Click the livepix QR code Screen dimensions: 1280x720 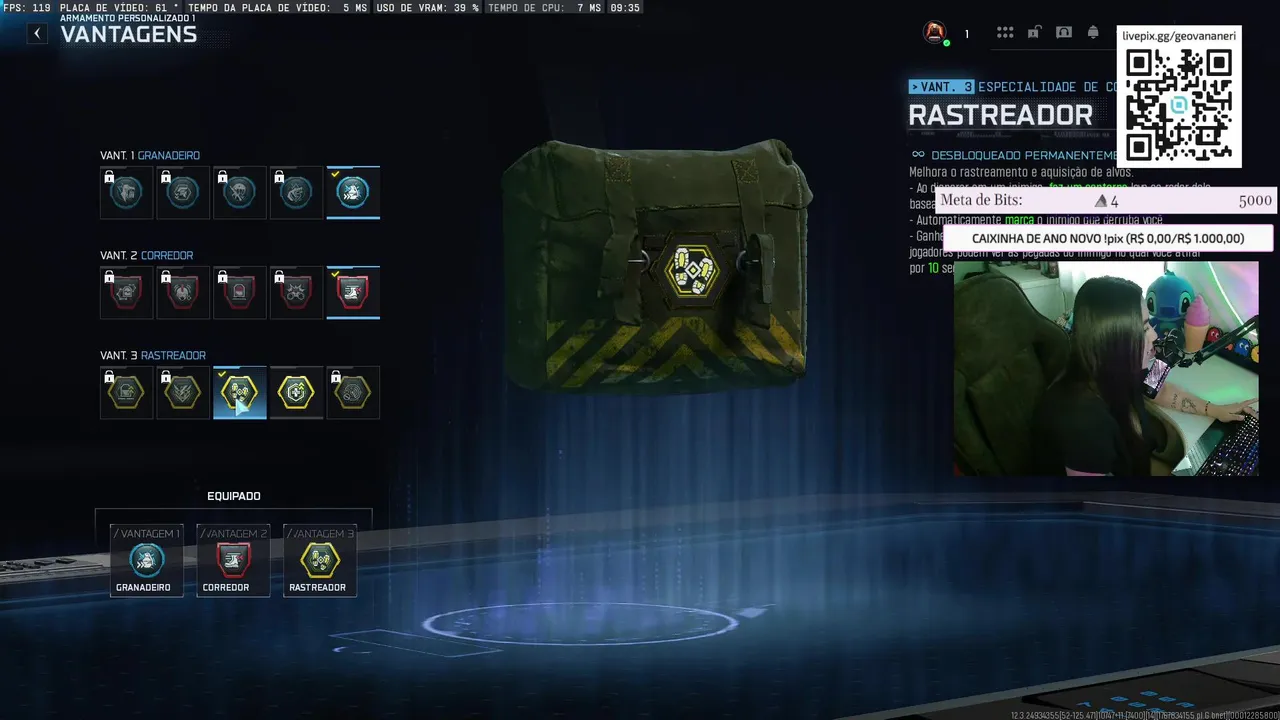(1179, 104)
